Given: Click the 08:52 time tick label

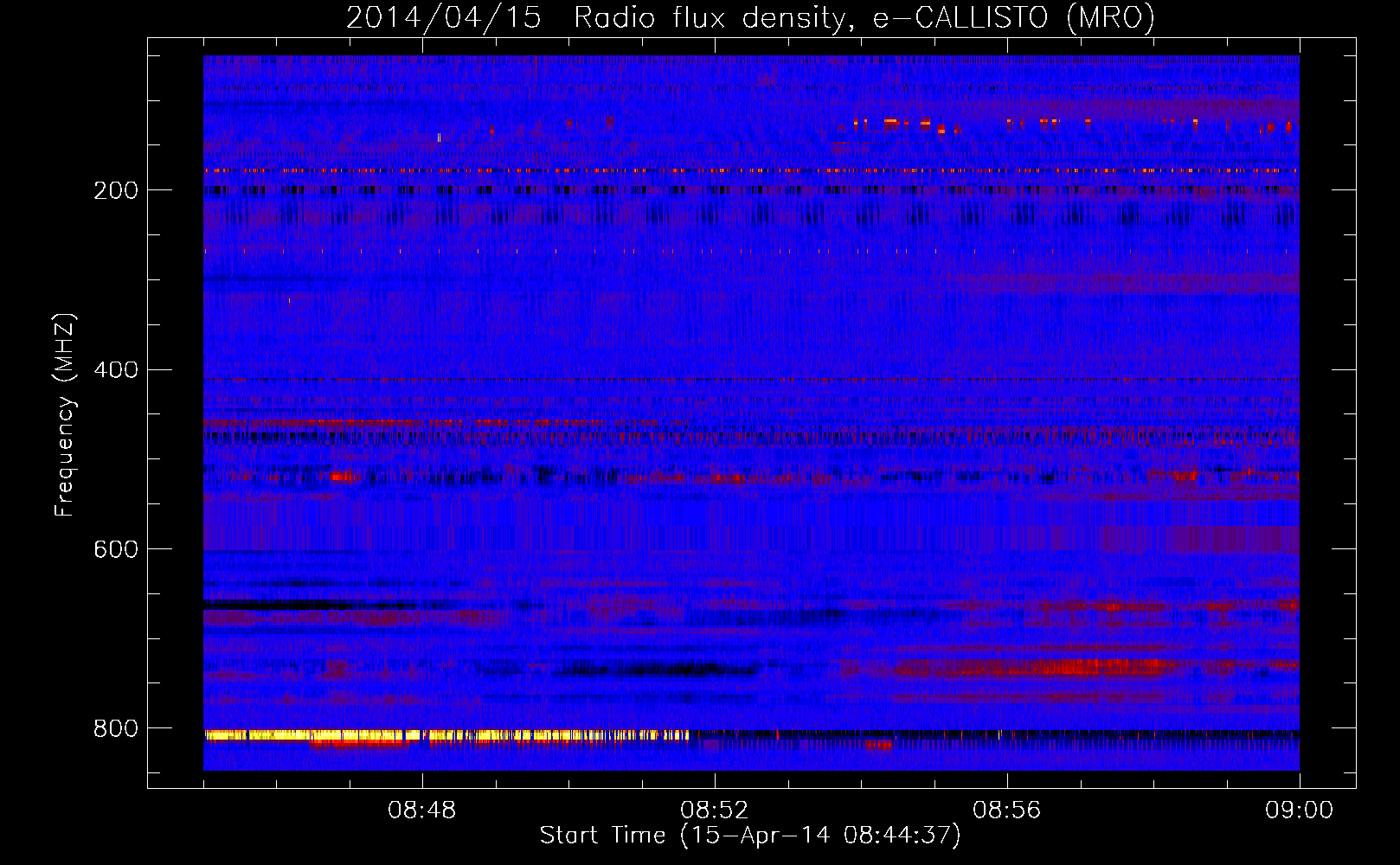Looking at the screenshot, I should [714, 811].
